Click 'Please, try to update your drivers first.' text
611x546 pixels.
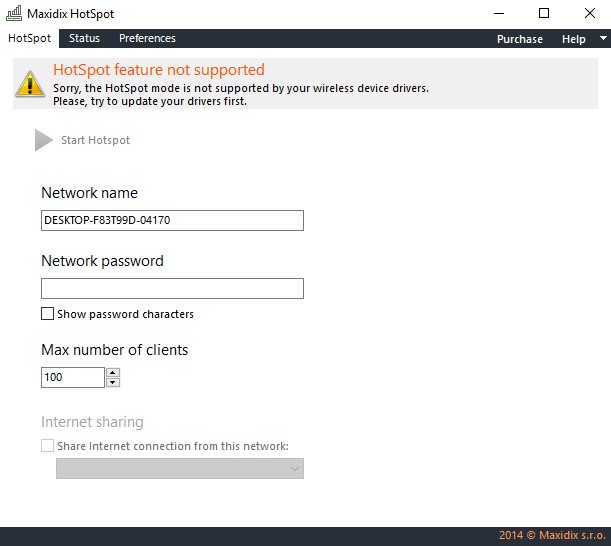[x=150, y=101]
